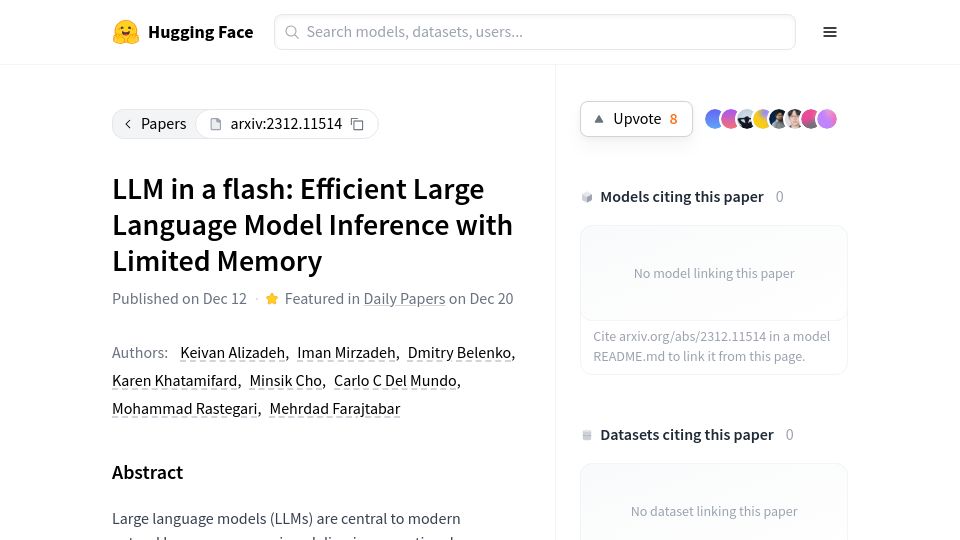The width and height of the screenshot is (960, 540).
Task: Open the arxiv:2312.11514 link
Action: (x=286, y=124)
